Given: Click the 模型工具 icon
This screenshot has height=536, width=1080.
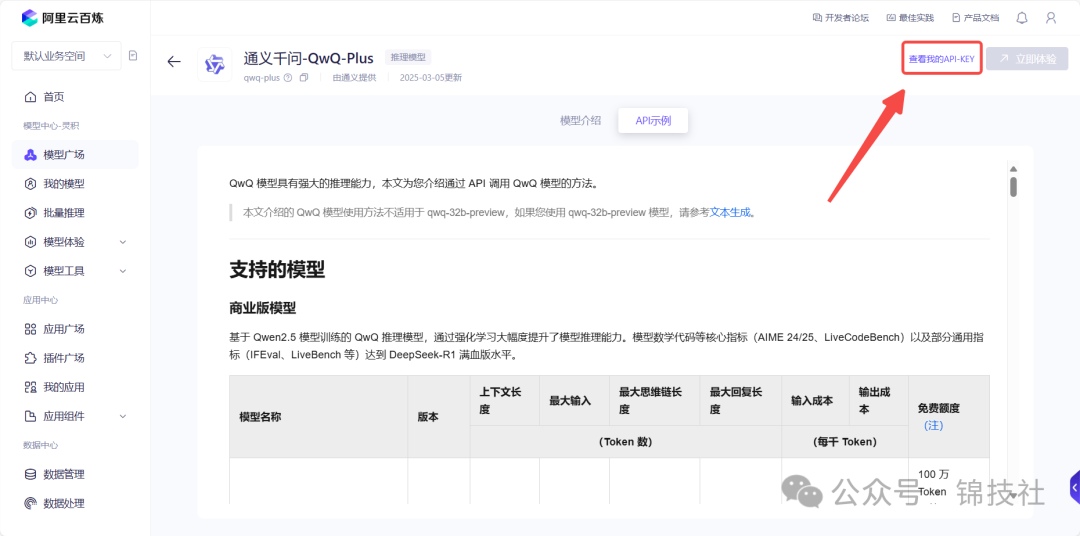Looking at the screenshot, I should (30, 271).
